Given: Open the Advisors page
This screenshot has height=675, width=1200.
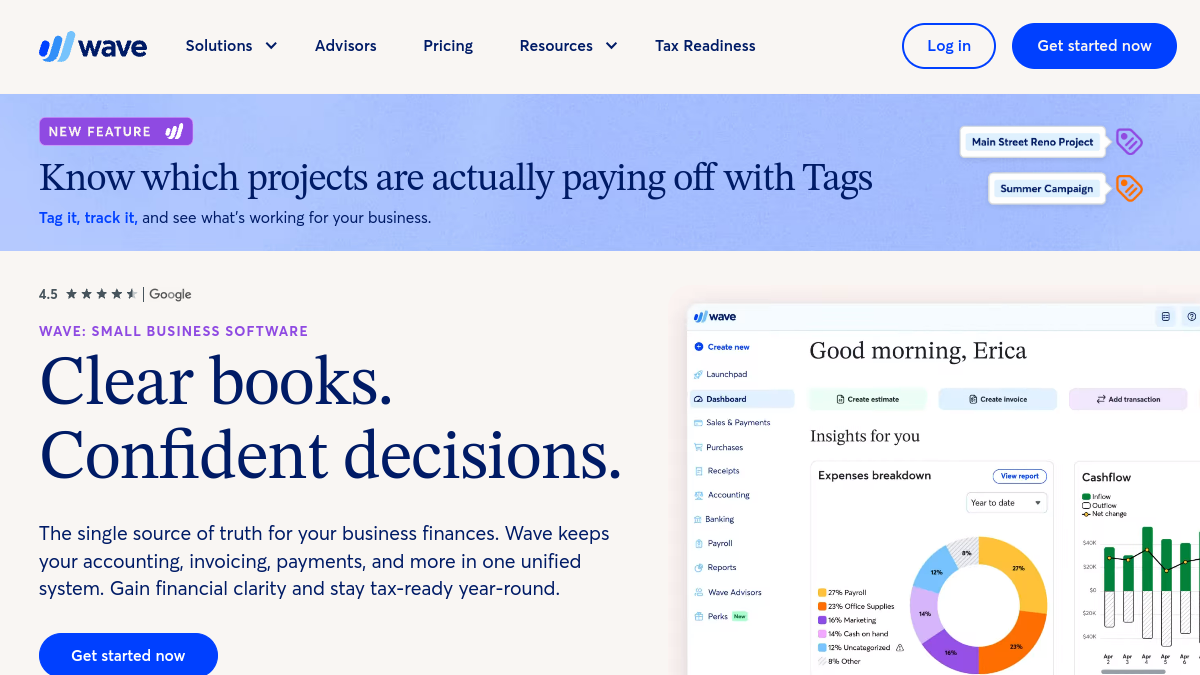Looking at the screenshot, I should (x=346, y=46).
